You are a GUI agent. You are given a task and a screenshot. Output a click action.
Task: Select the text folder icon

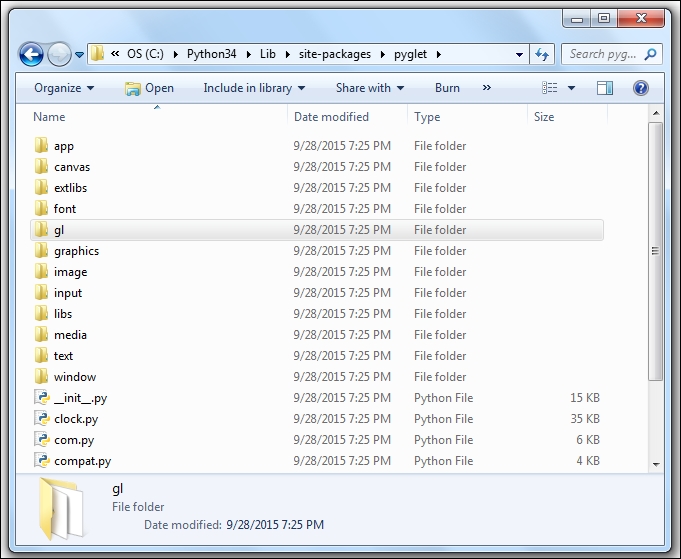click(41, 355)
